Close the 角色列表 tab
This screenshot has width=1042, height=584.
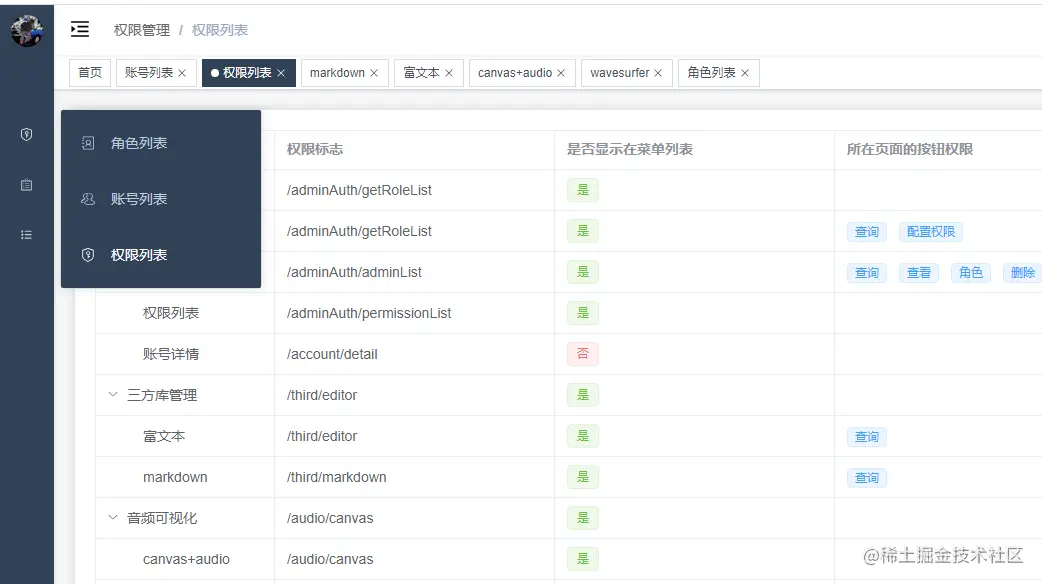tap(745, 73)
